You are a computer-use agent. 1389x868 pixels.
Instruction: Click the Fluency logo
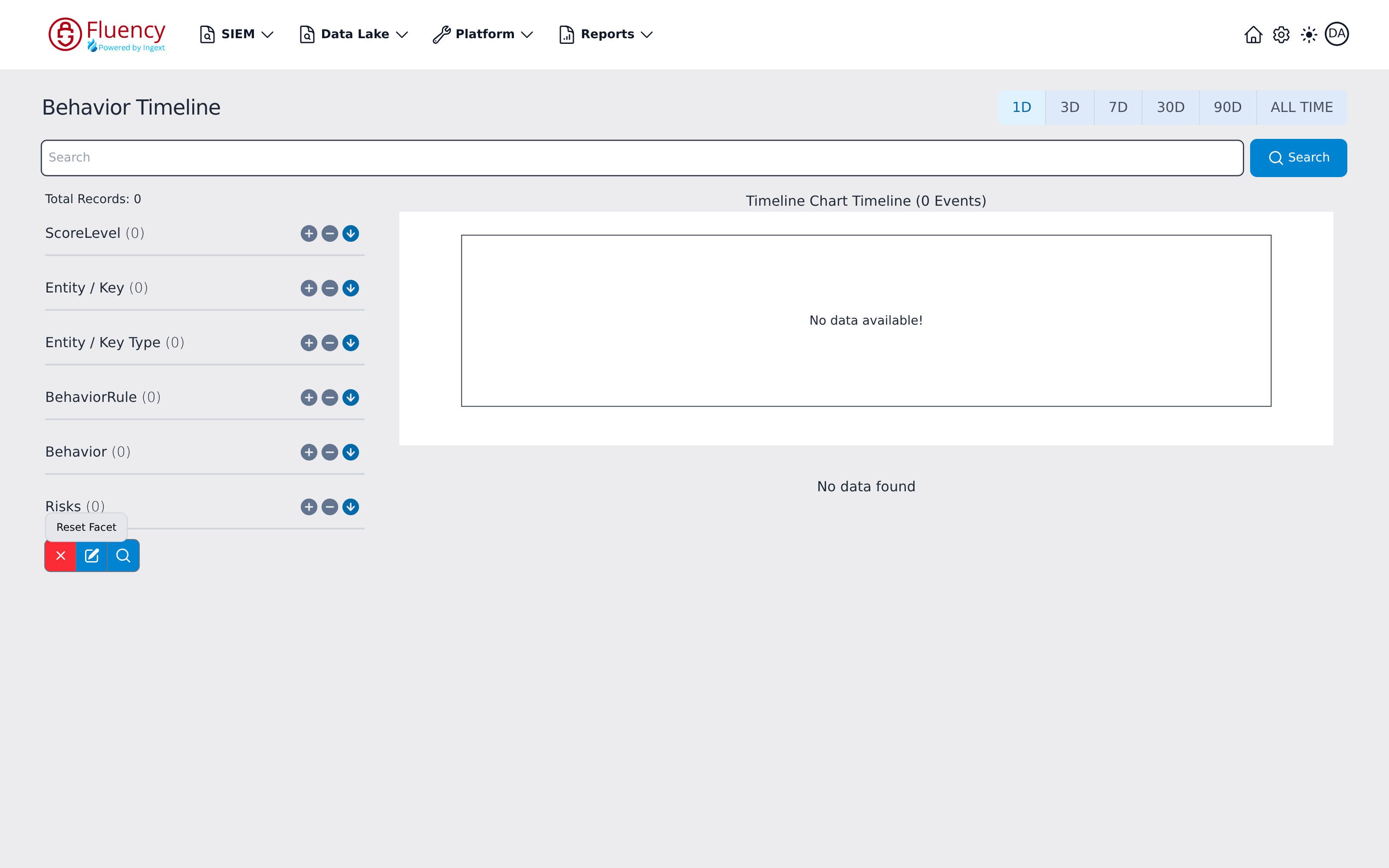click(107, 34)
